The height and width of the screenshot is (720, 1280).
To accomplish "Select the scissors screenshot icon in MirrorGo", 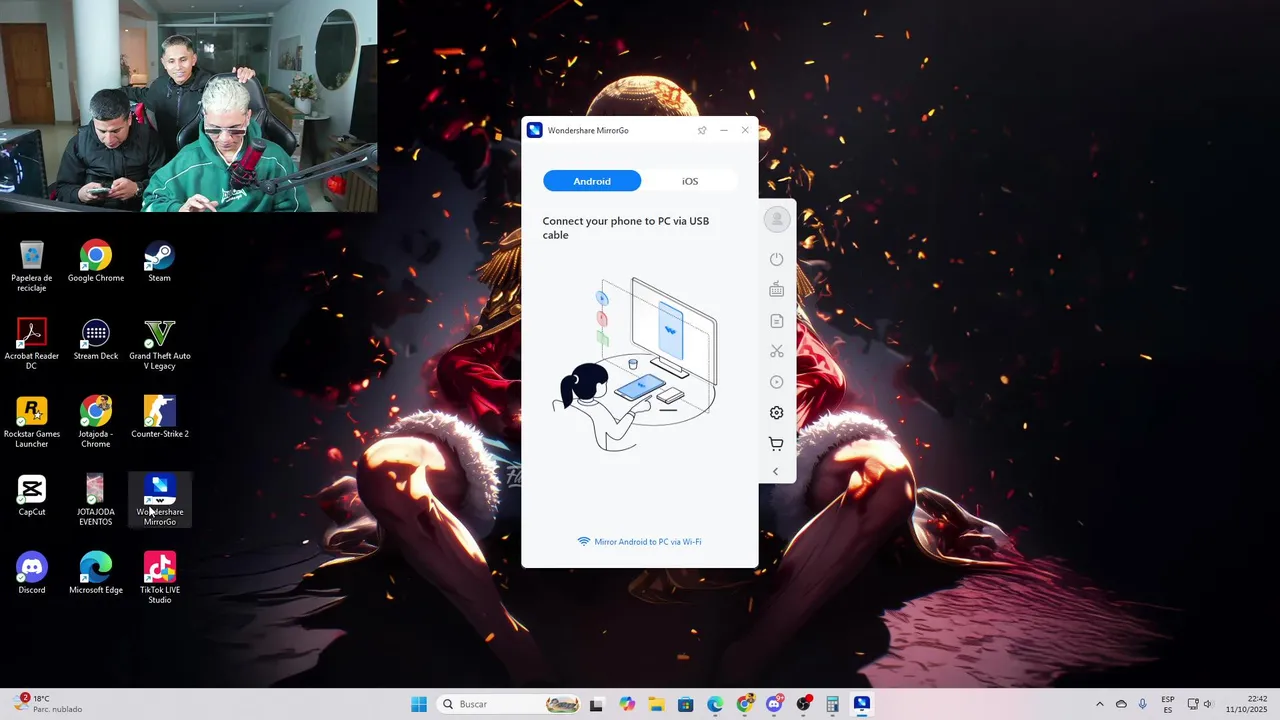I will tap(776, 351).
